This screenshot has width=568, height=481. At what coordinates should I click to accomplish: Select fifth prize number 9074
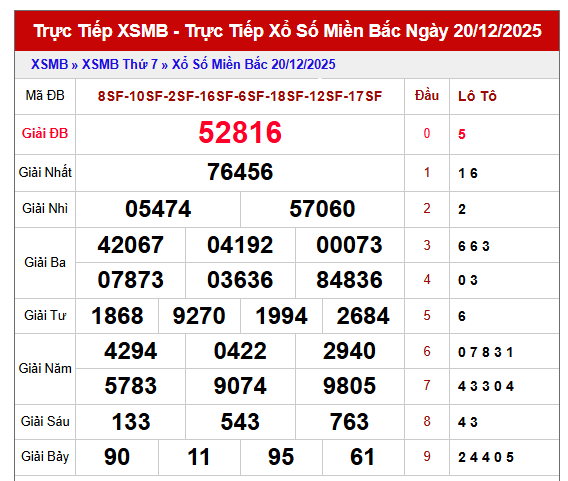tap(240, 386)
